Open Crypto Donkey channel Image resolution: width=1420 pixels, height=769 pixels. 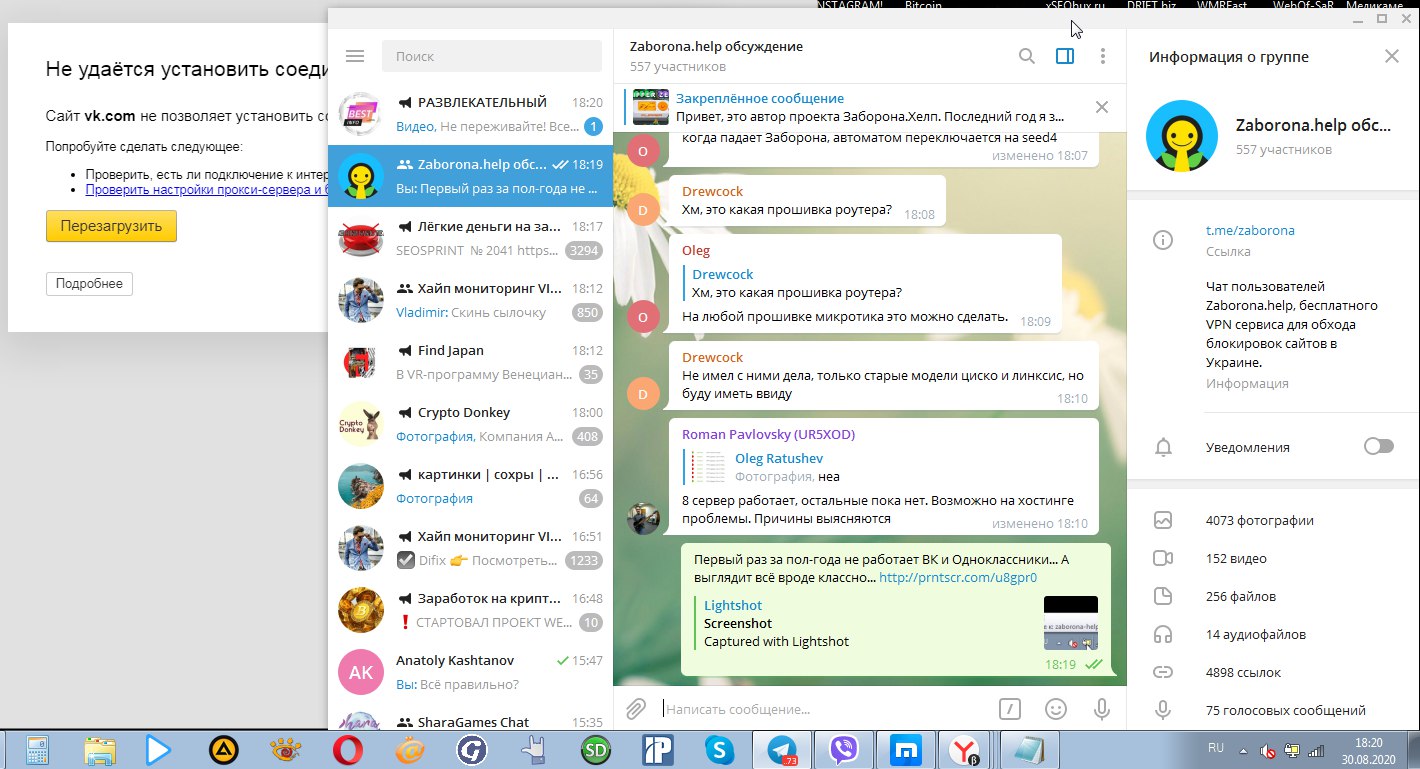(470, 424)
